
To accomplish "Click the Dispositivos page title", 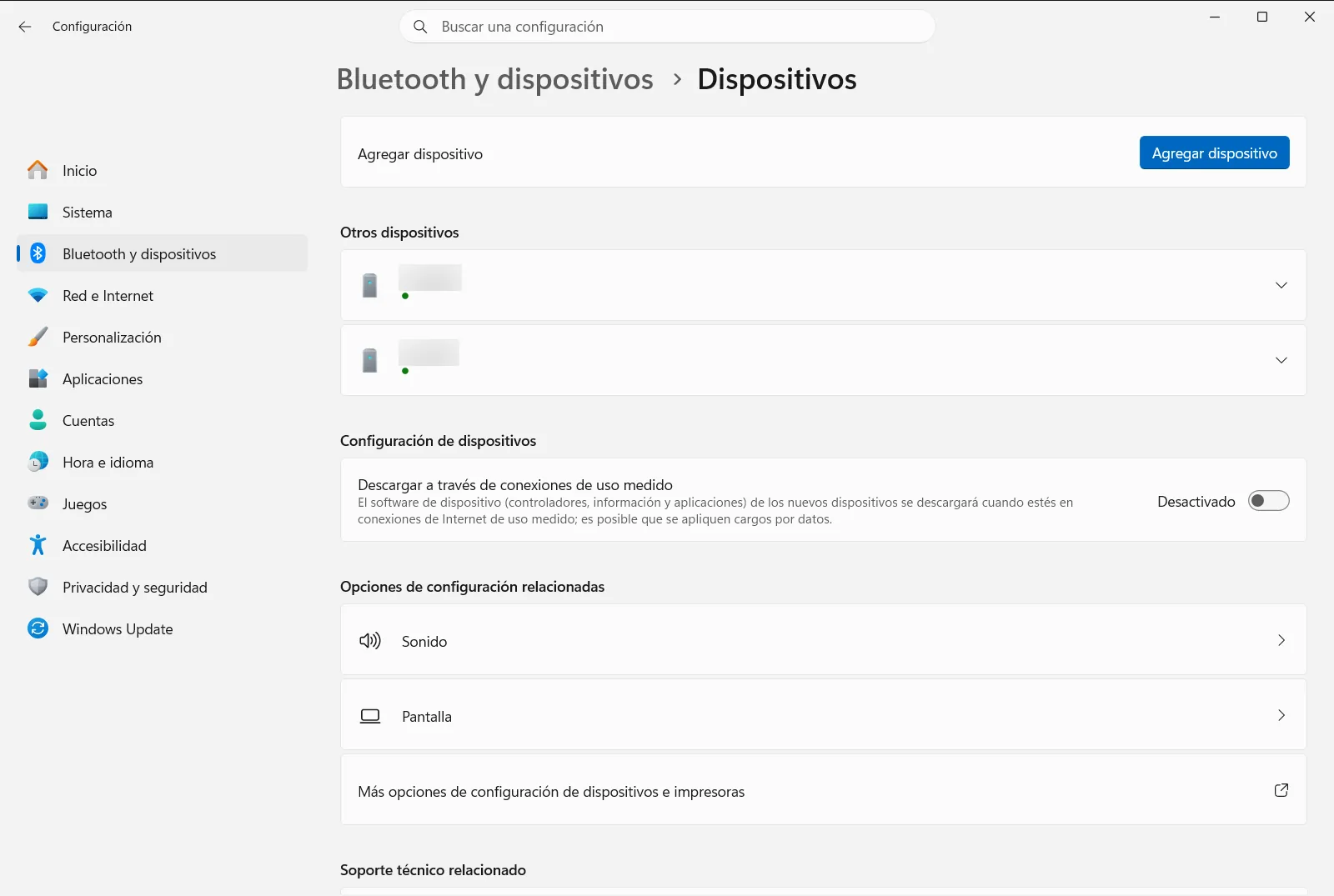I will [776, 79].
